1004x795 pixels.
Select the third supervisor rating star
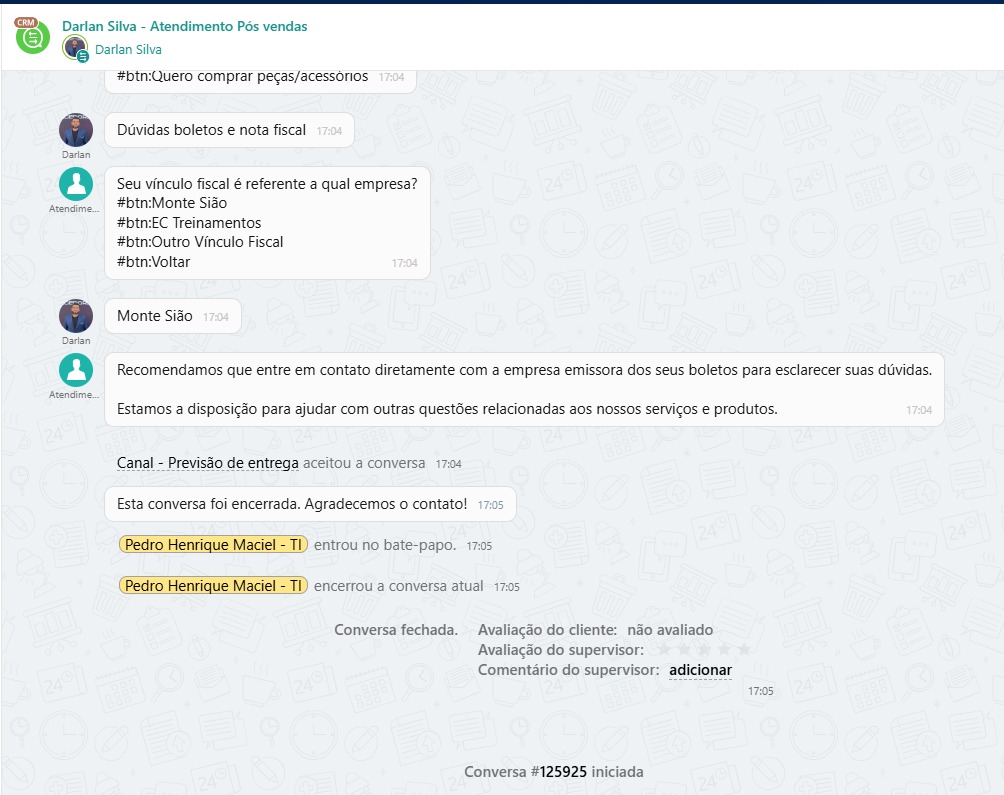tap(704, 650)
